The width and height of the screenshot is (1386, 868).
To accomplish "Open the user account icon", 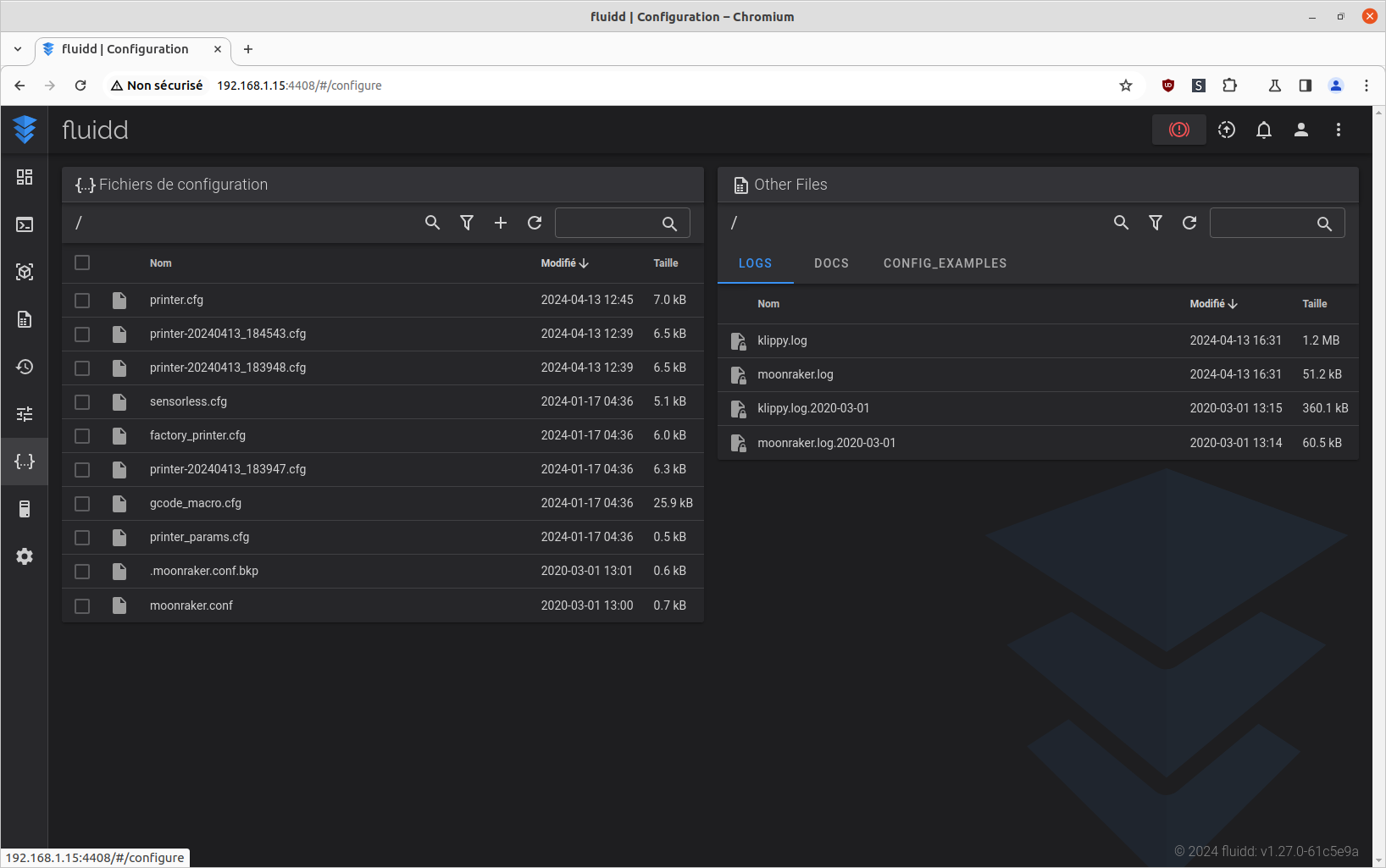I will 1301,130.
